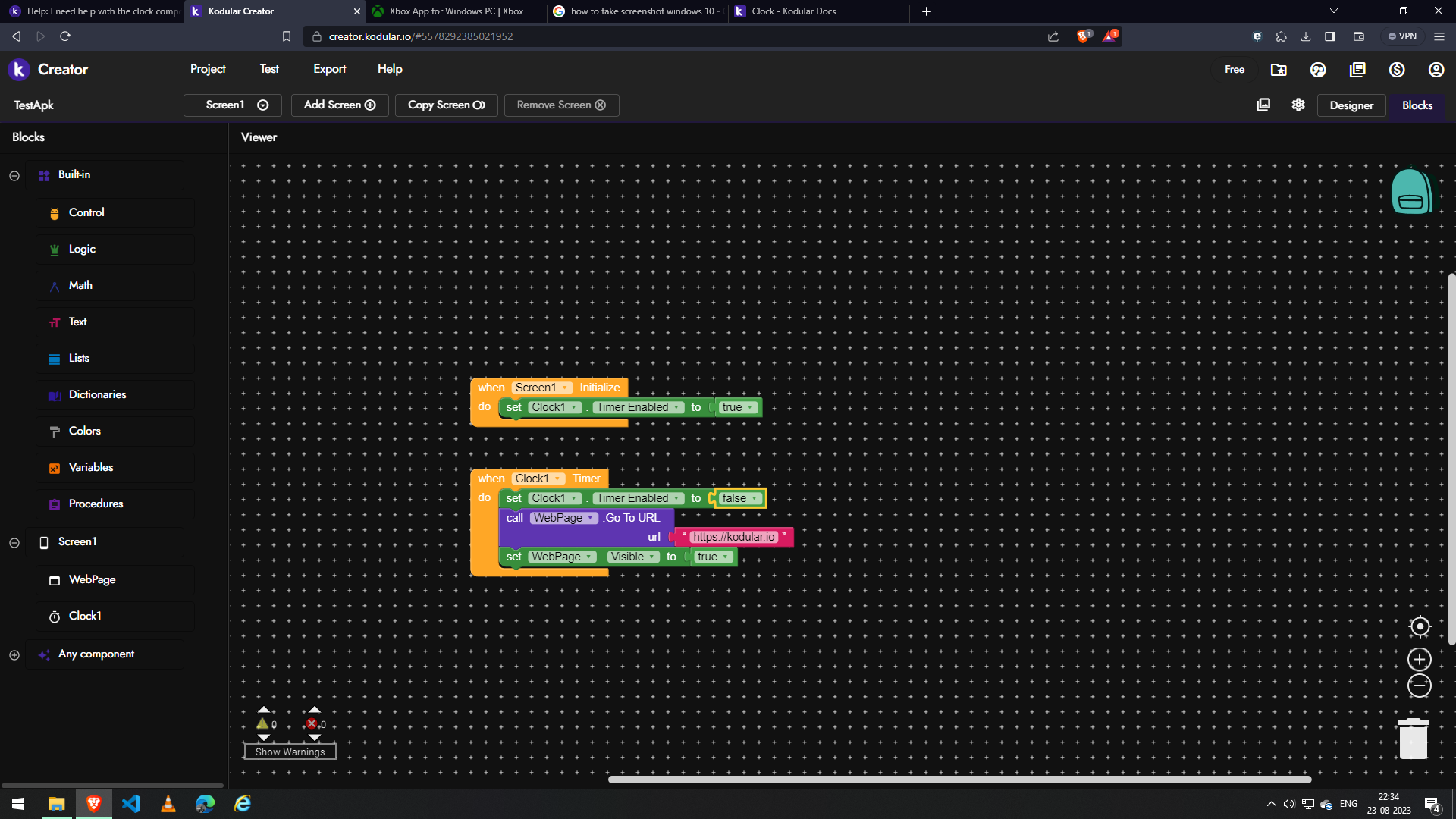Viewport: 1456px width, 819px height.
Task: Toggle Brave VPN button
Action: pyautogui.click(x=1402, y=36)
